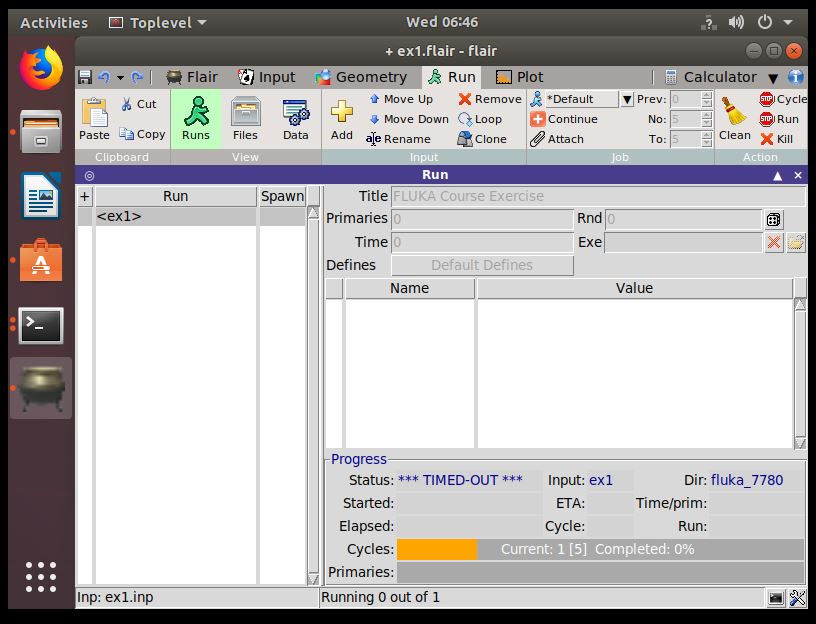Adjust the To cycle stepper

coord(706,139)
